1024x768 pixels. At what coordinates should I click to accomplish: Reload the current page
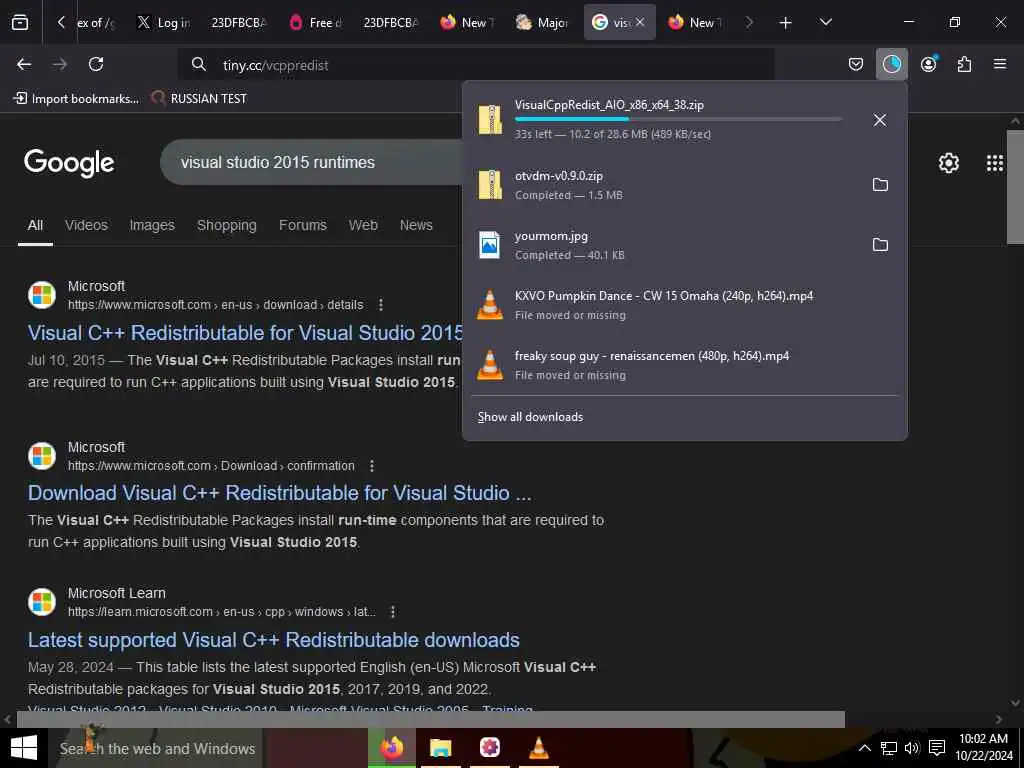pos(96,64)
